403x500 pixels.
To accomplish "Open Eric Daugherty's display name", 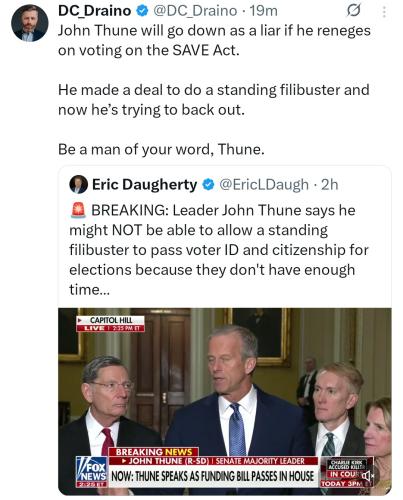I will point(144,184).
